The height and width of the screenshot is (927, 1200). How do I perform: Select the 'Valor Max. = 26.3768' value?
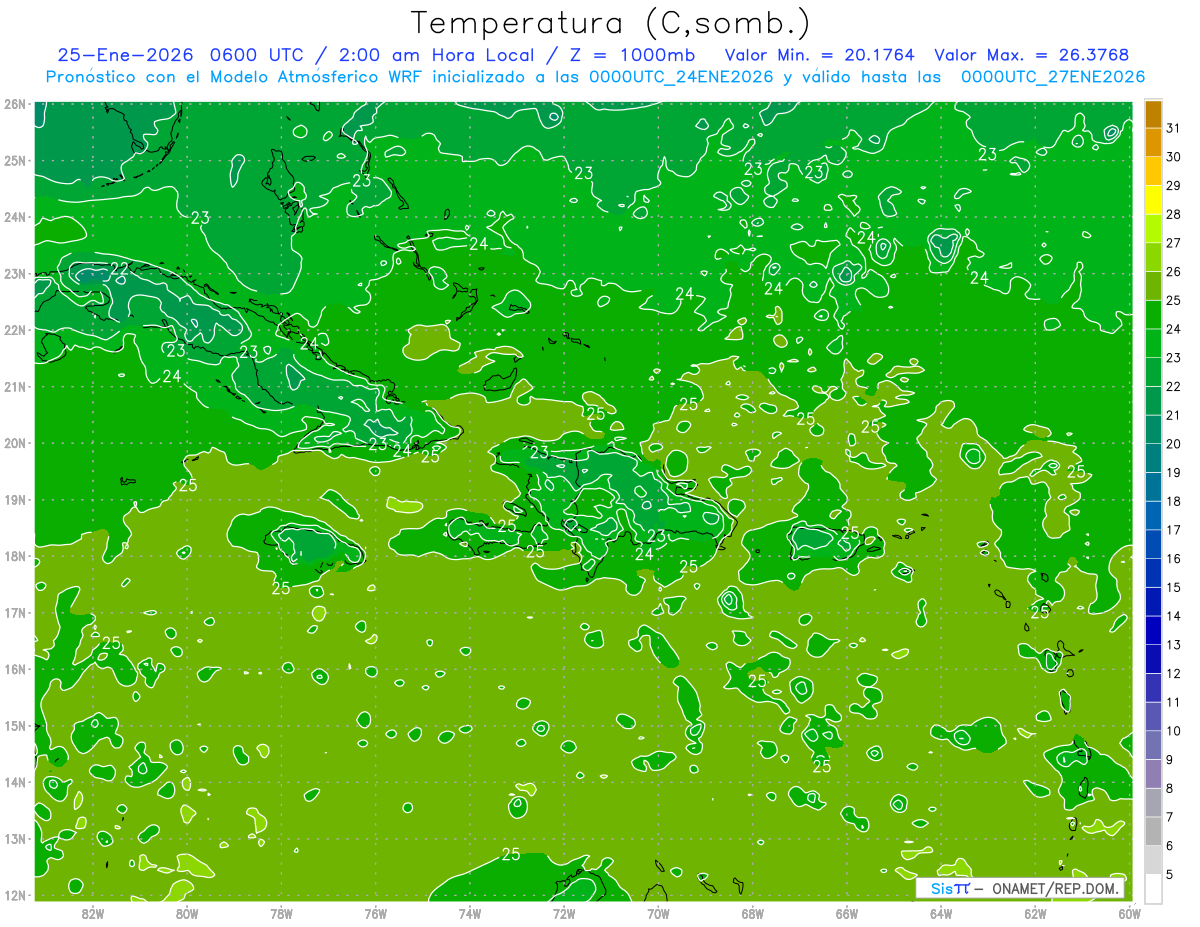(x=1031, y=55)
